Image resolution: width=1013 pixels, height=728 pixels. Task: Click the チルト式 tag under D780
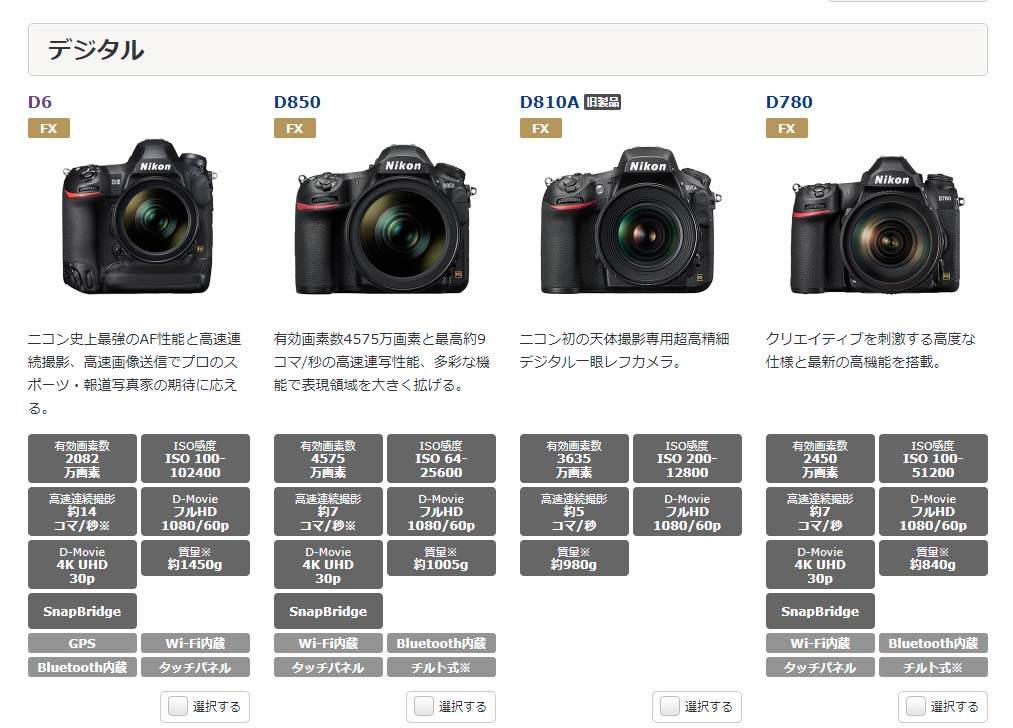coord(933,667)
